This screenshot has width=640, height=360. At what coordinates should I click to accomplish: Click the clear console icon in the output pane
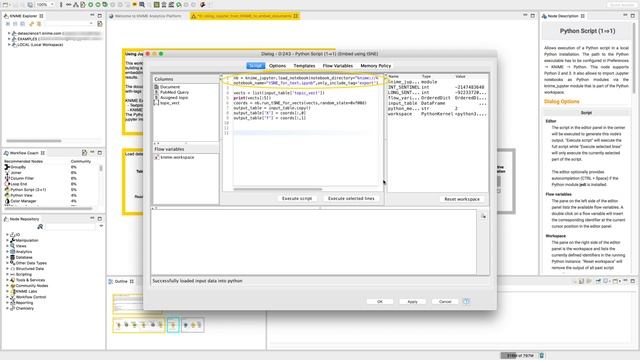point(483,216)
